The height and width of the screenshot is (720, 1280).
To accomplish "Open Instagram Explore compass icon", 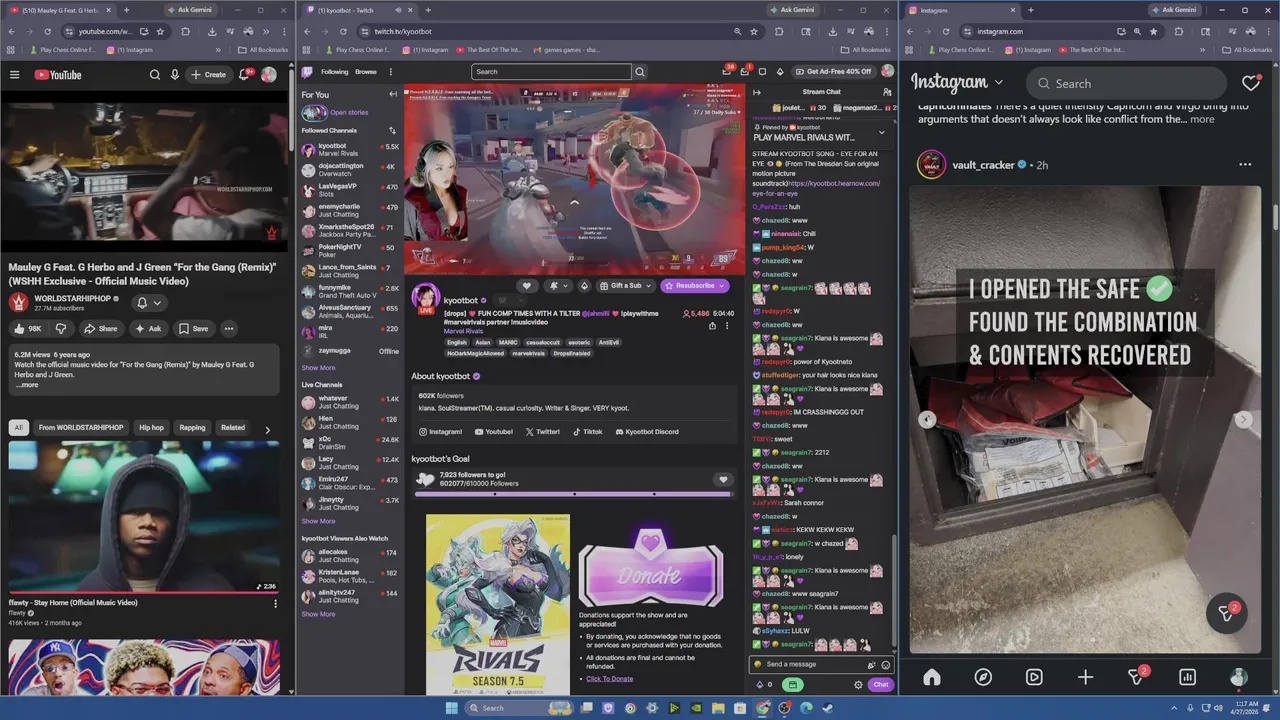I will point(983,677).
